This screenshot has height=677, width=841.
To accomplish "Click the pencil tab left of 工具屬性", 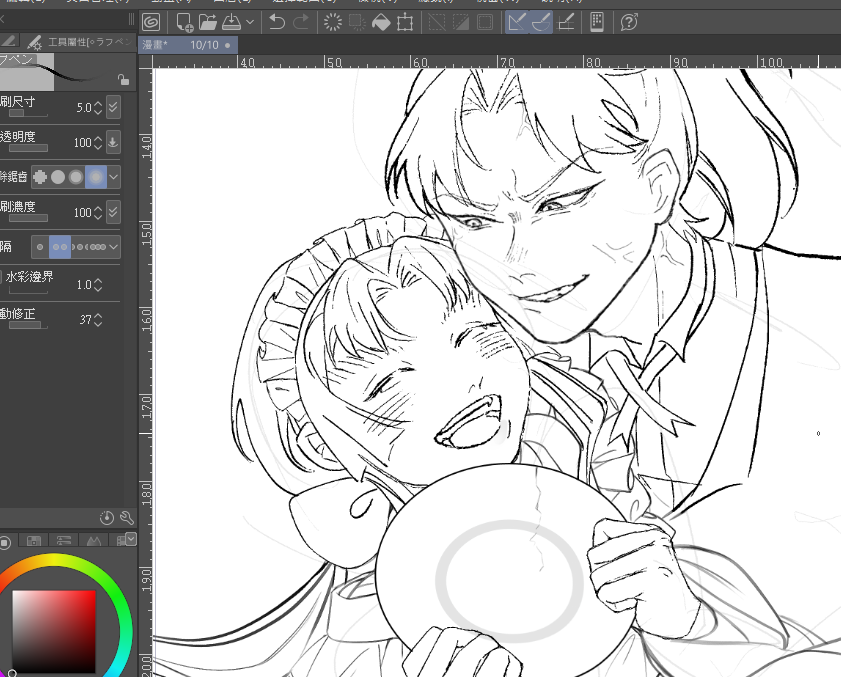I will [x=9, y=41].
